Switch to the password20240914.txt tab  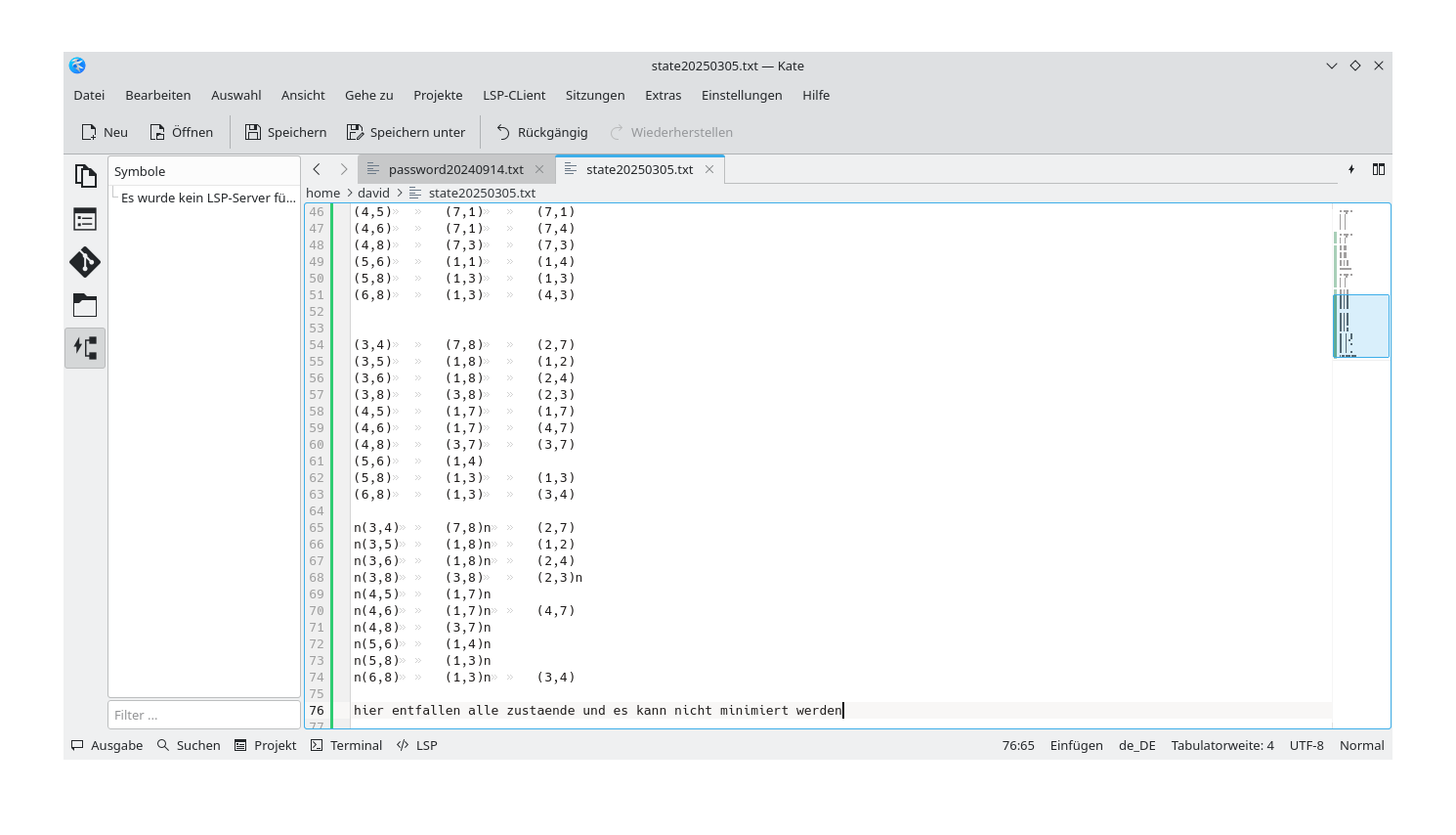[454, 168]
